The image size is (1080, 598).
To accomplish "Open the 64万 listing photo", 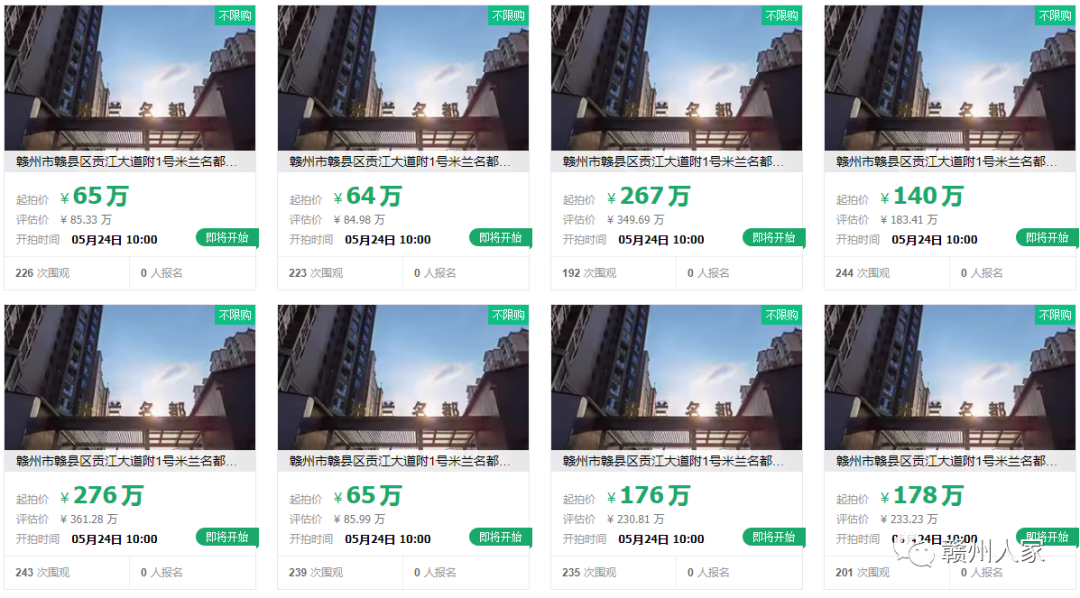I will point(403,78).
